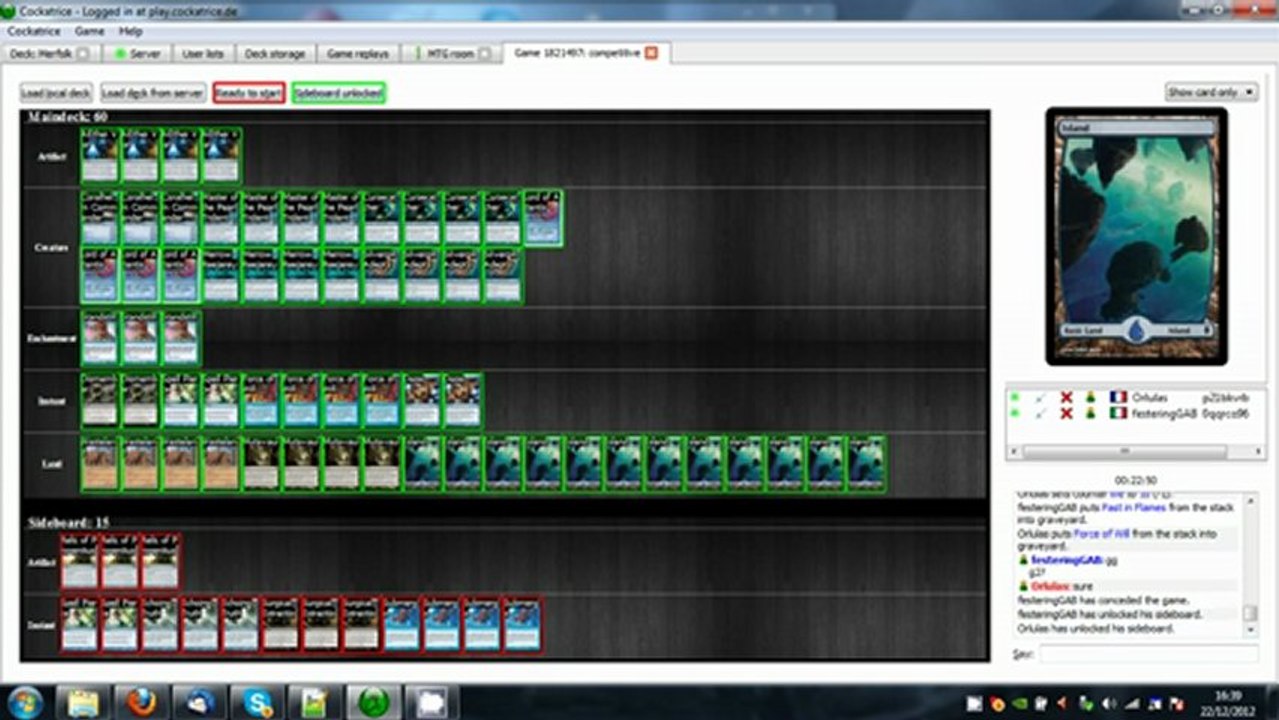
Task: Select the last sideboard Instant card
Action: coord(522,625)
